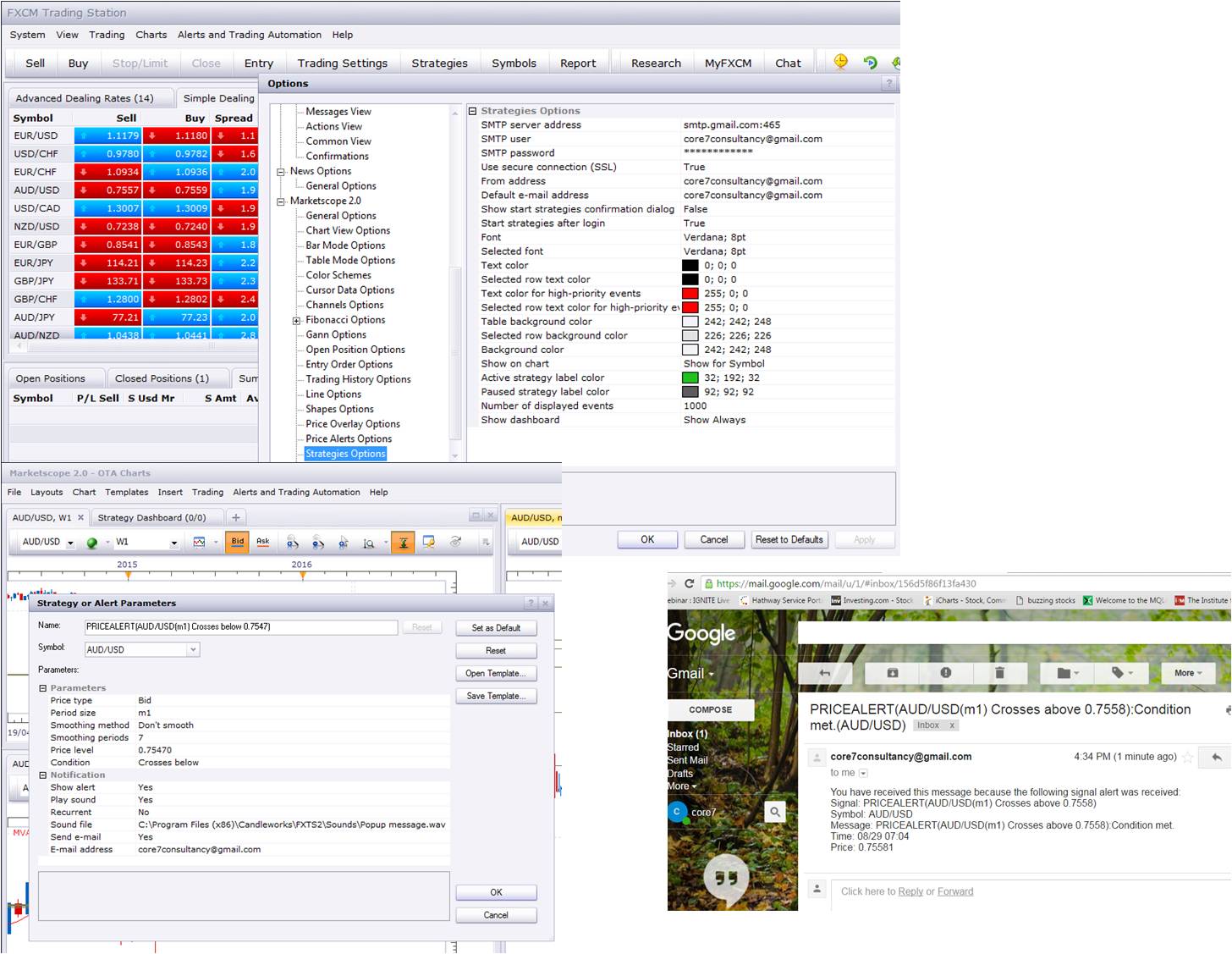Collapse the News Options tree node
This screenshot has height=954, width=1232.
pos(281,172)
